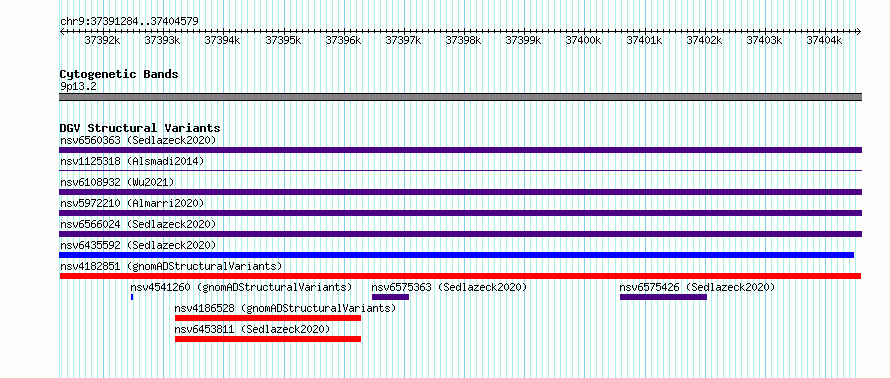
Task: Open variant nsv6435592 (Sedlazeck2020) label
Action: pos(138,245)
